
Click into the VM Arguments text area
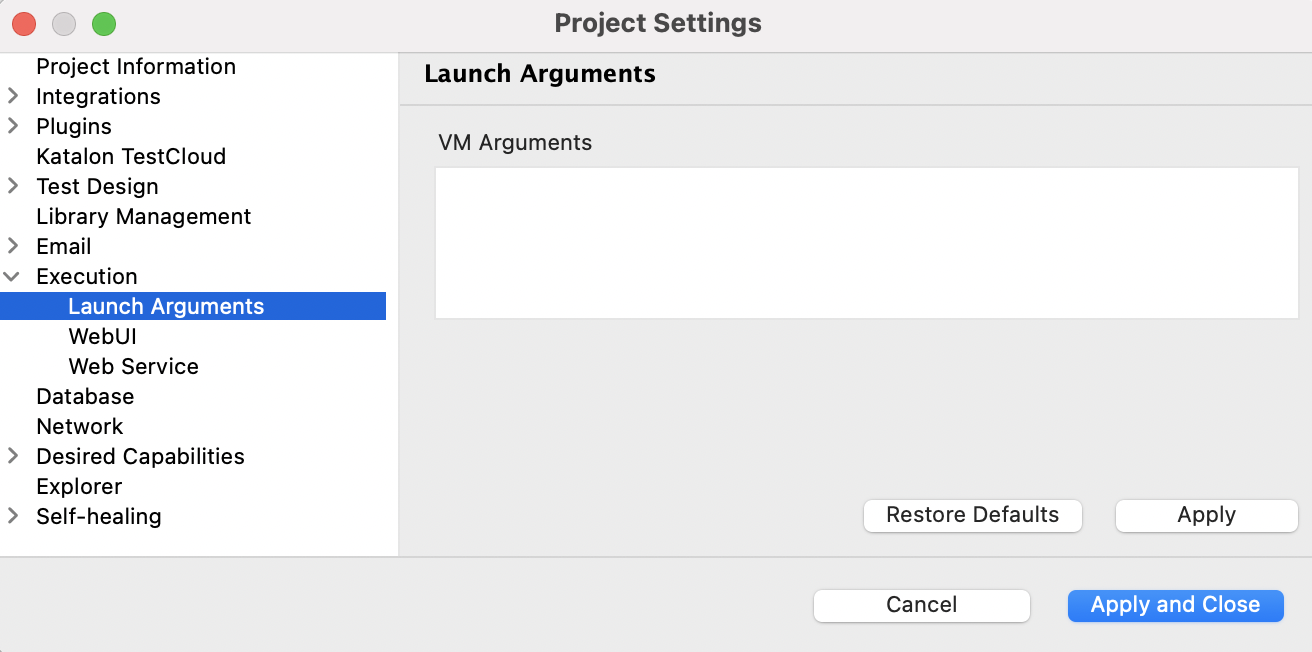[x=867, y=243]
